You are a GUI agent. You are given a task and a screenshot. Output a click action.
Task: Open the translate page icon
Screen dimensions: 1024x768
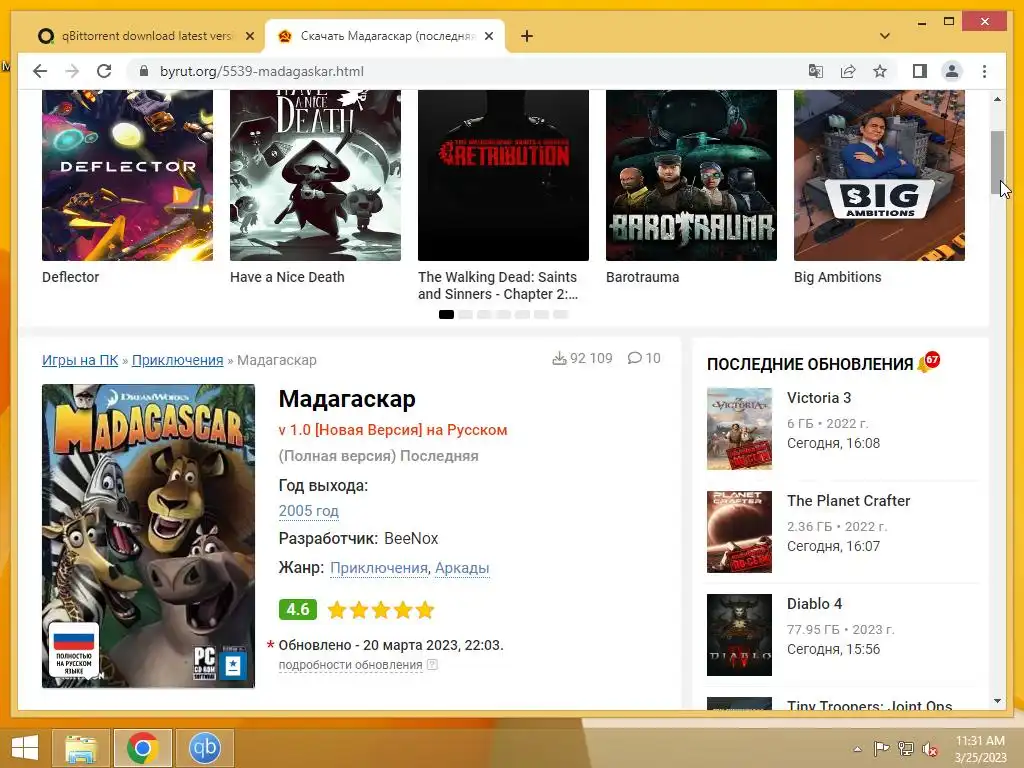click(816, 71)
